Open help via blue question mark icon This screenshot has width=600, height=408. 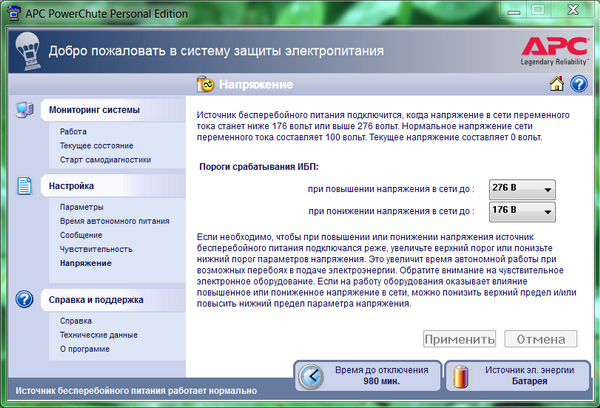click(x=579, y=84)
